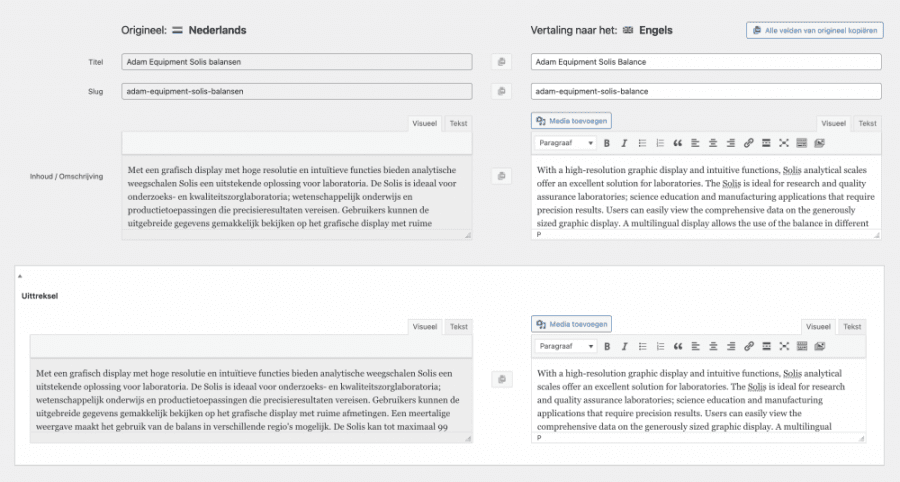Copy Inhoud / Omschrijving content to translation
Image resolution: width=900 pixels, height=482 pixels.
pos(502,176)
